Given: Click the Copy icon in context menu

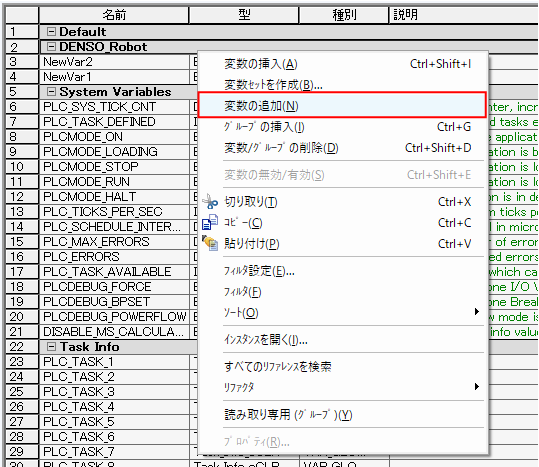Looking at the screenshot, I should coord(210,222).
